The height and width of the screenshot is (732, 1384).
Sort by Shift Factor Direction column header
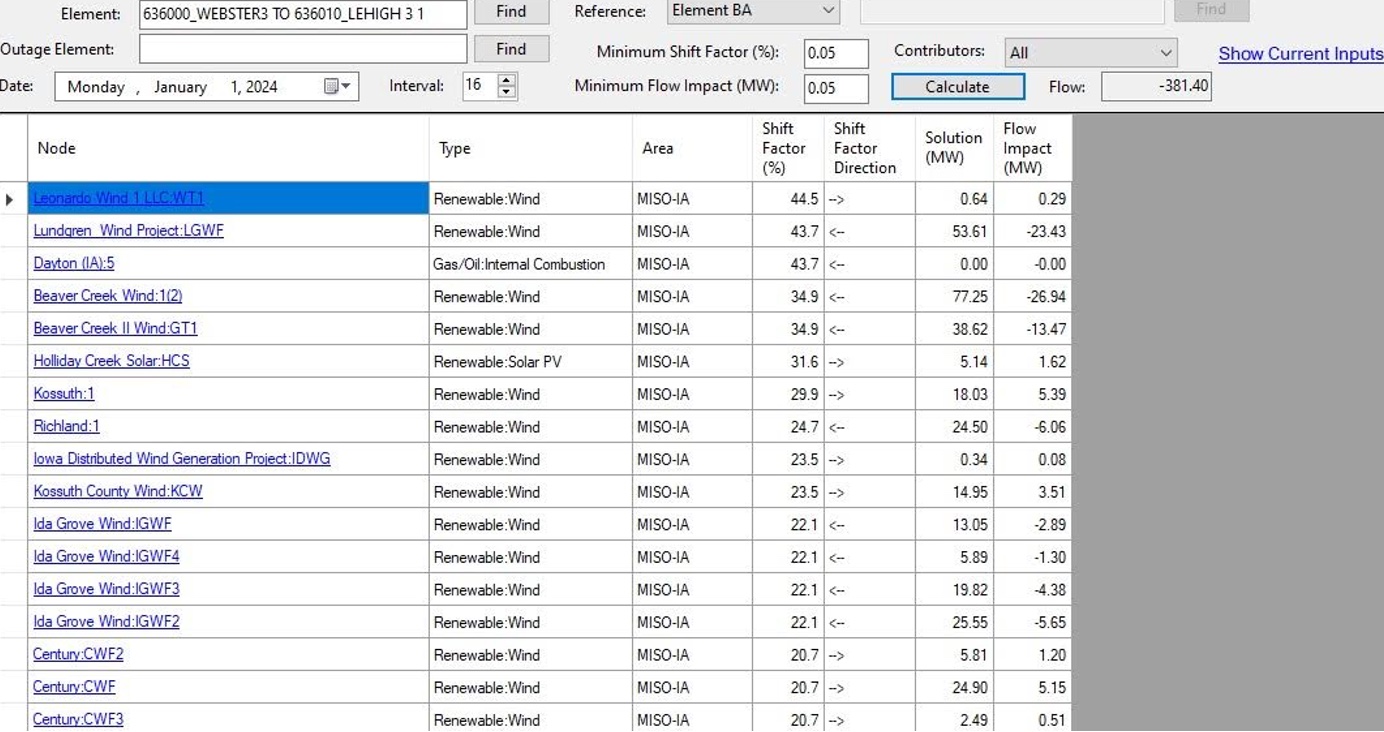tap(869, 148)
